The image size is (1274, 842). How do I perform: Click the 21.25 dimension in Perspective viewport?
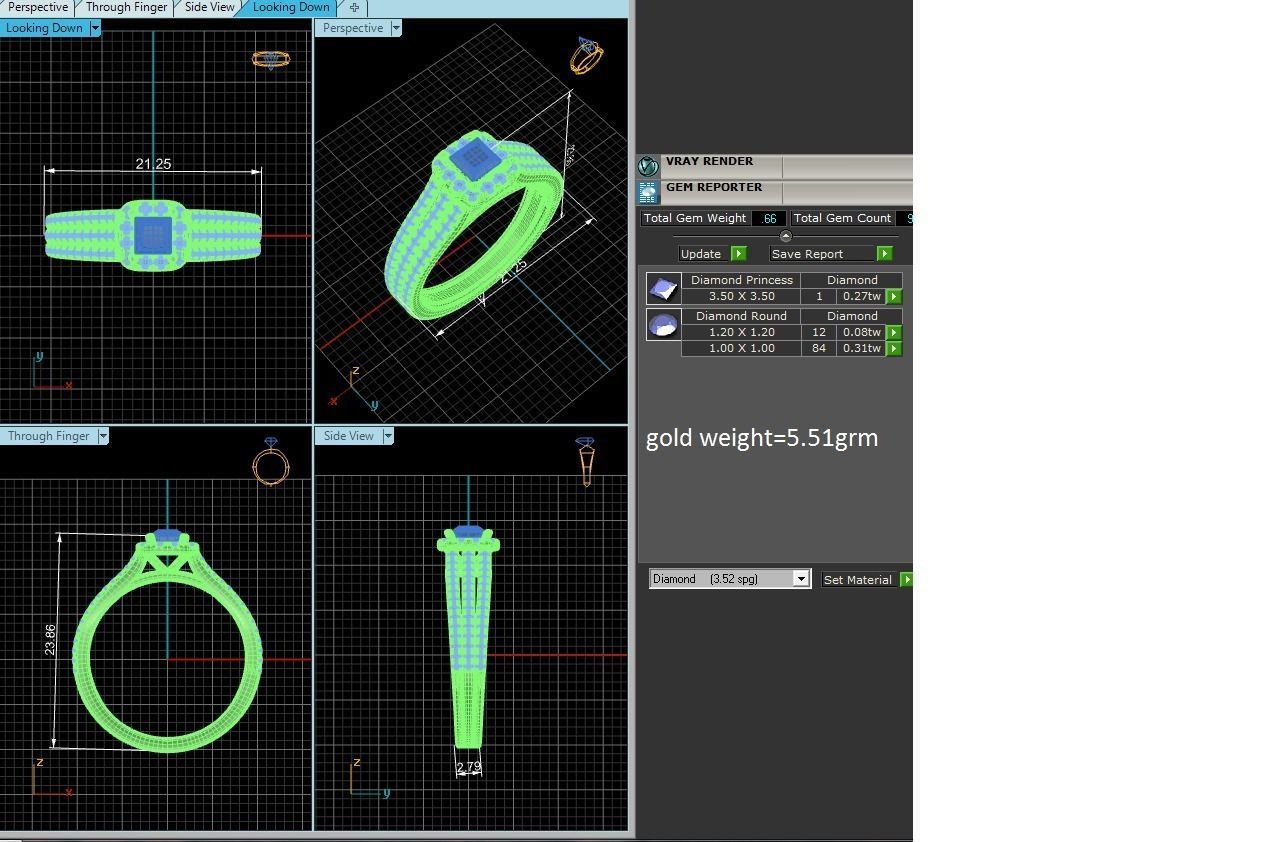coord(514,272)
